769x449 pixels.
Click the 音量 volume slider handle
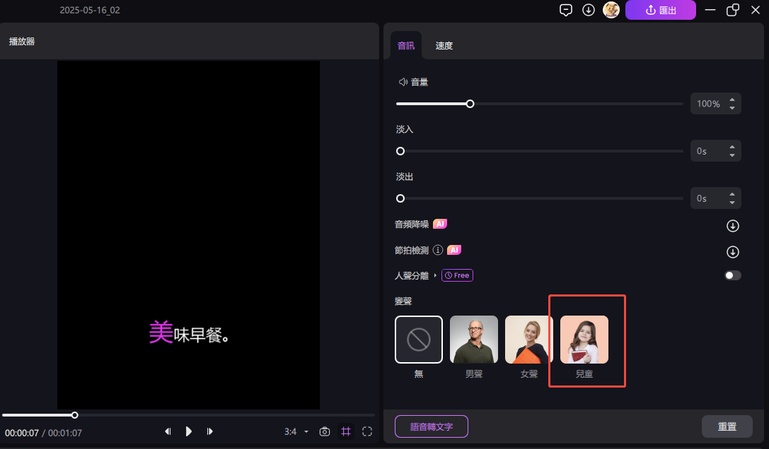[470, 104]
